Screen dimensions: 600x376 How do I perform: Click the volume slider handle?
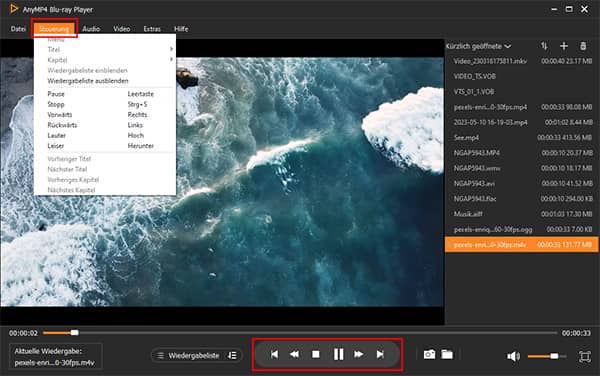pos(554,356)
